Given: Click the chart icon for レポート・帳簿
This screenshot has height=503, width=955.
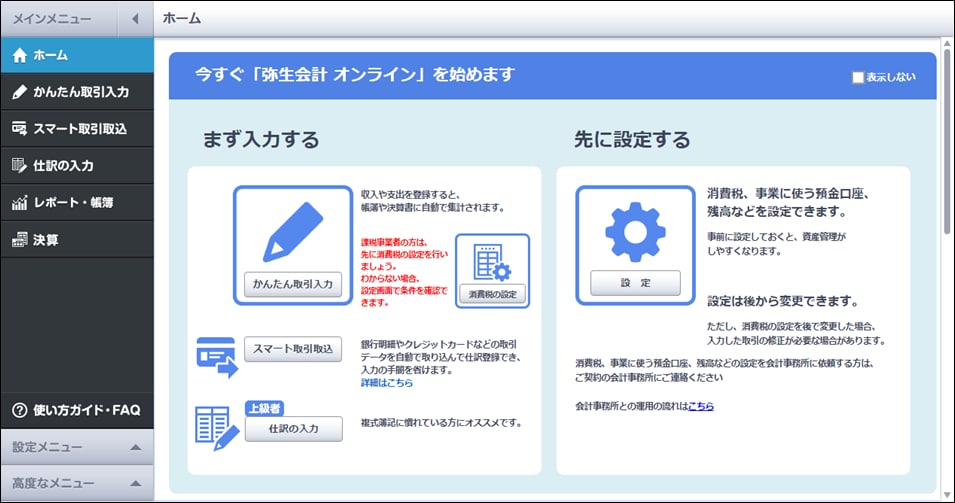Looking at the screenshot, I should [x=19, y=203].
